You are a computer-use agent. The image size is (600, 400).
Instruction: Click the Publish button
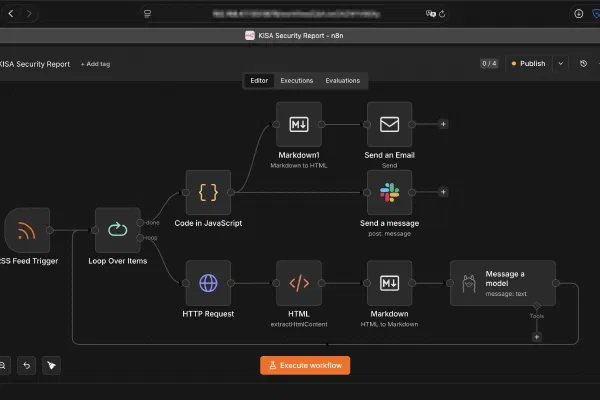tap(528, 64)
